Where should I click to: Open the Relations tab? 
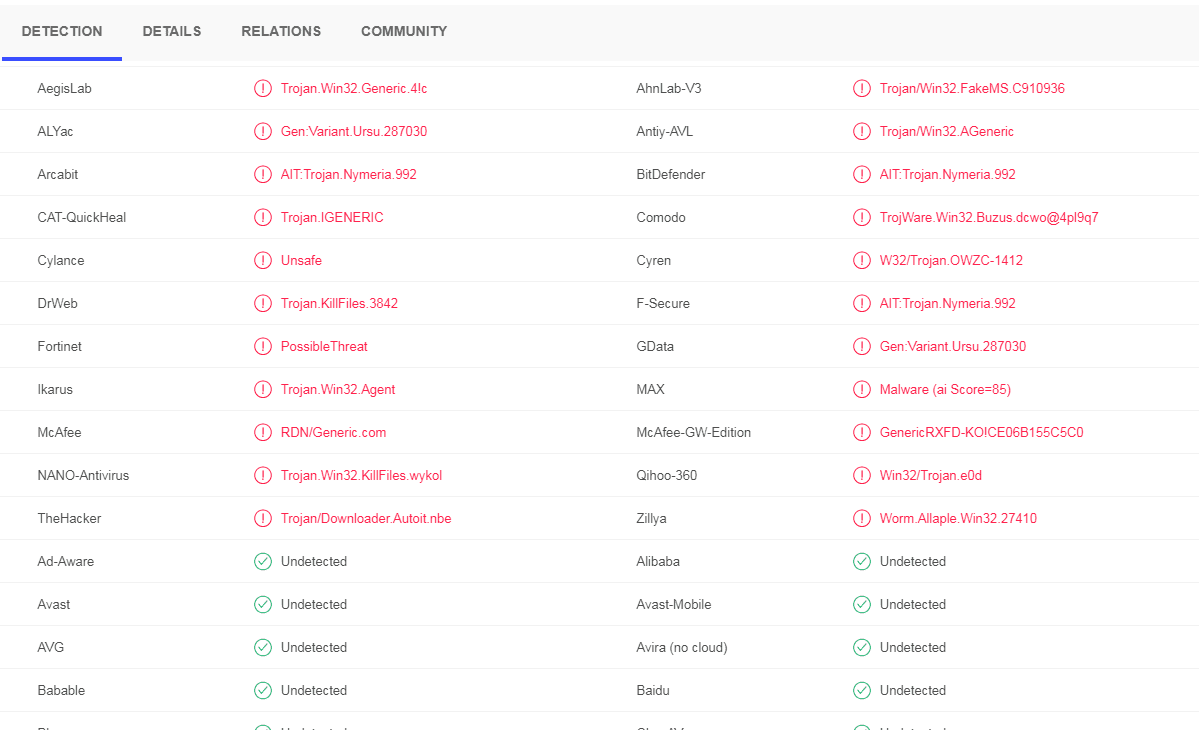click(281, 31)
